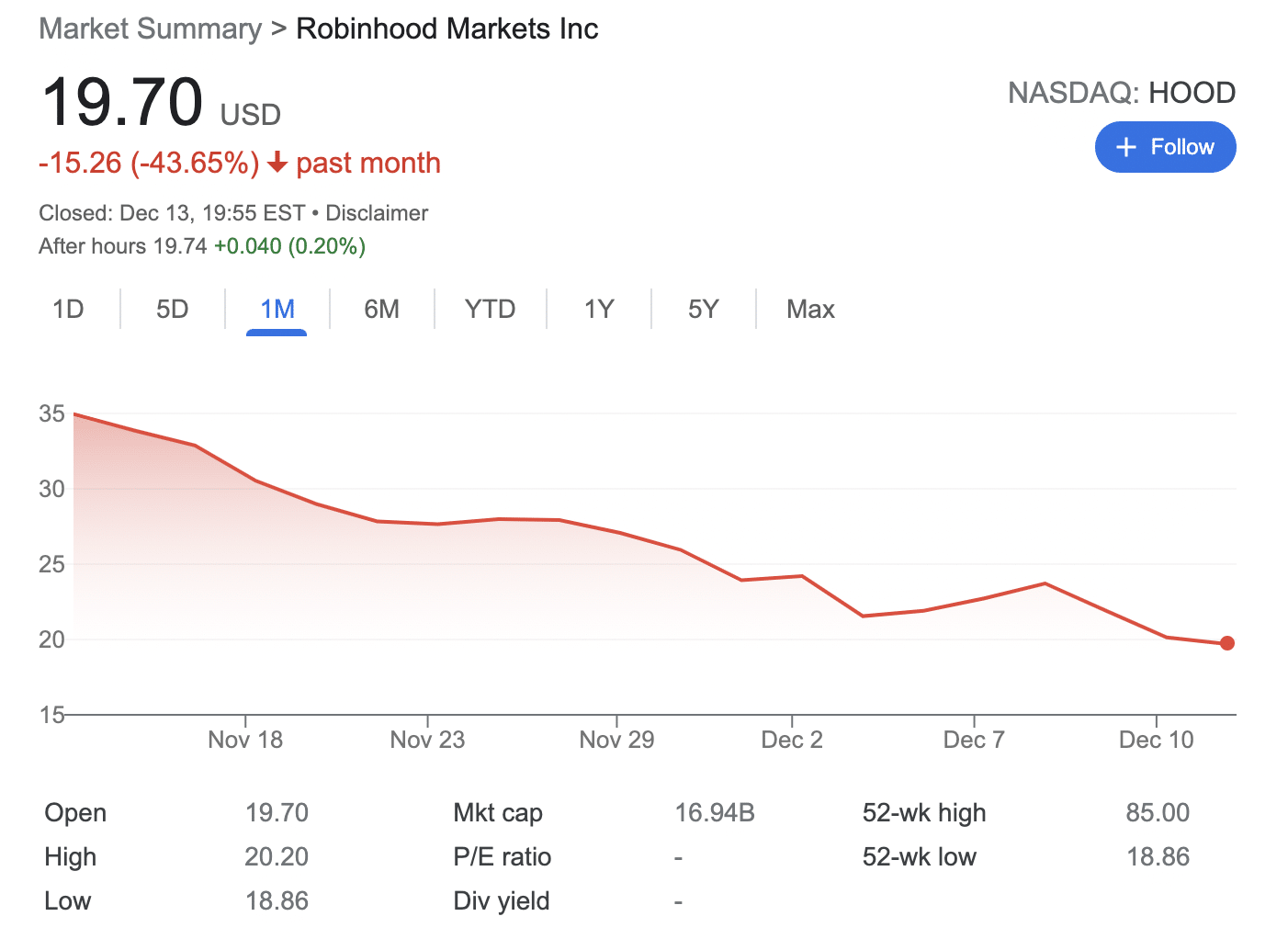
Task: Open the YTD chart tab
Action: (490, 309)
